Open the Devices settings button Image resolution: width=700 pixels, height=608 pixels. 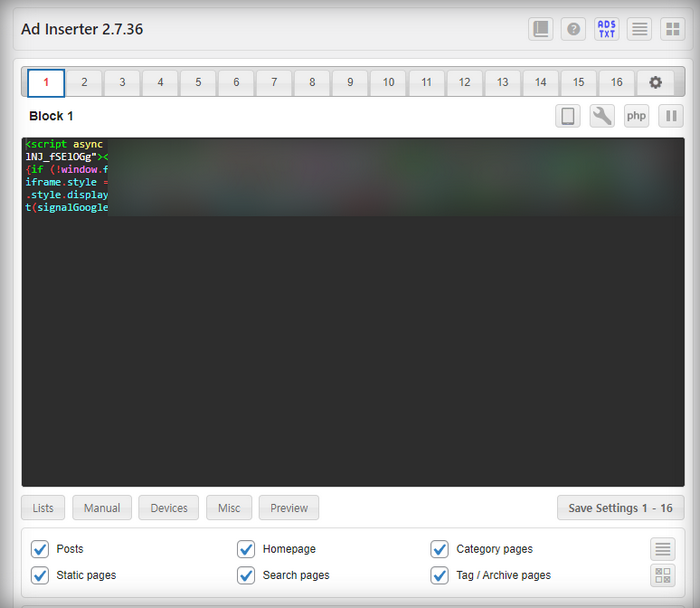169,508
